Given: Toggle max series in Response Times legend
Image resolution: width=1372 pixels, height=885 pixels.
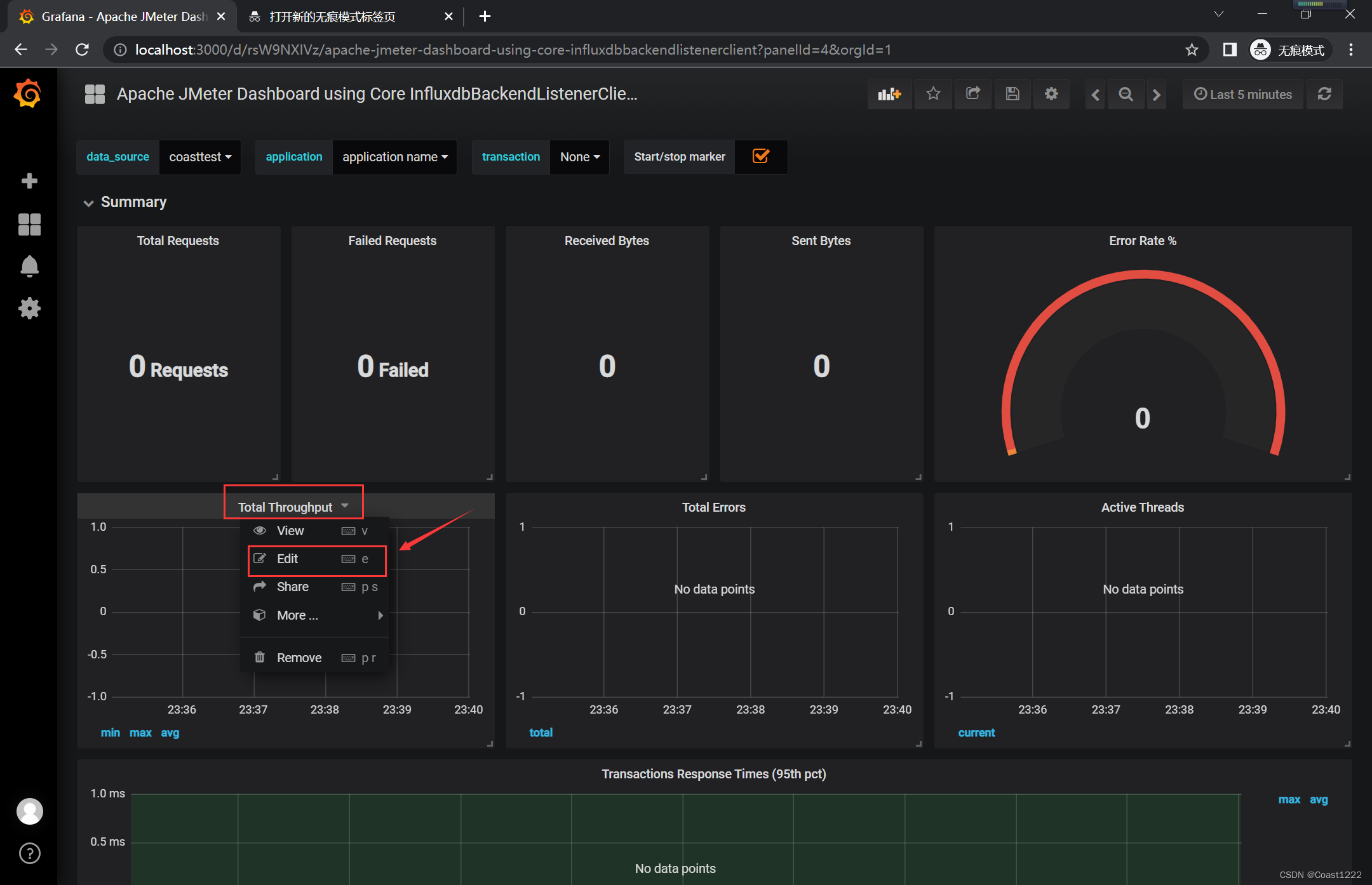Looking at the screenshot, I should click(1289, 799).
